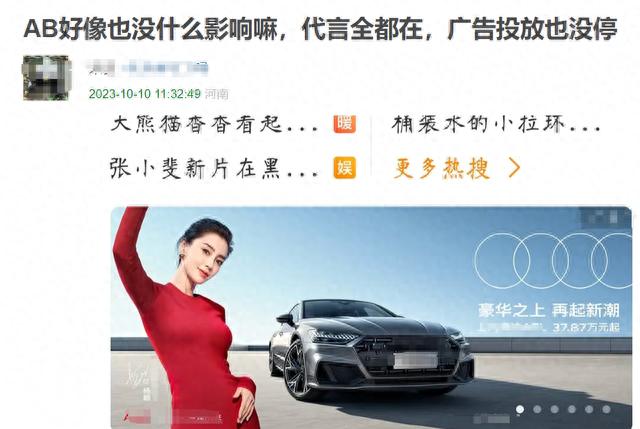Expand more hot searches with the orange chevron
The width and height of the screenshot is (640, 429).
click(x=514, y=168)
